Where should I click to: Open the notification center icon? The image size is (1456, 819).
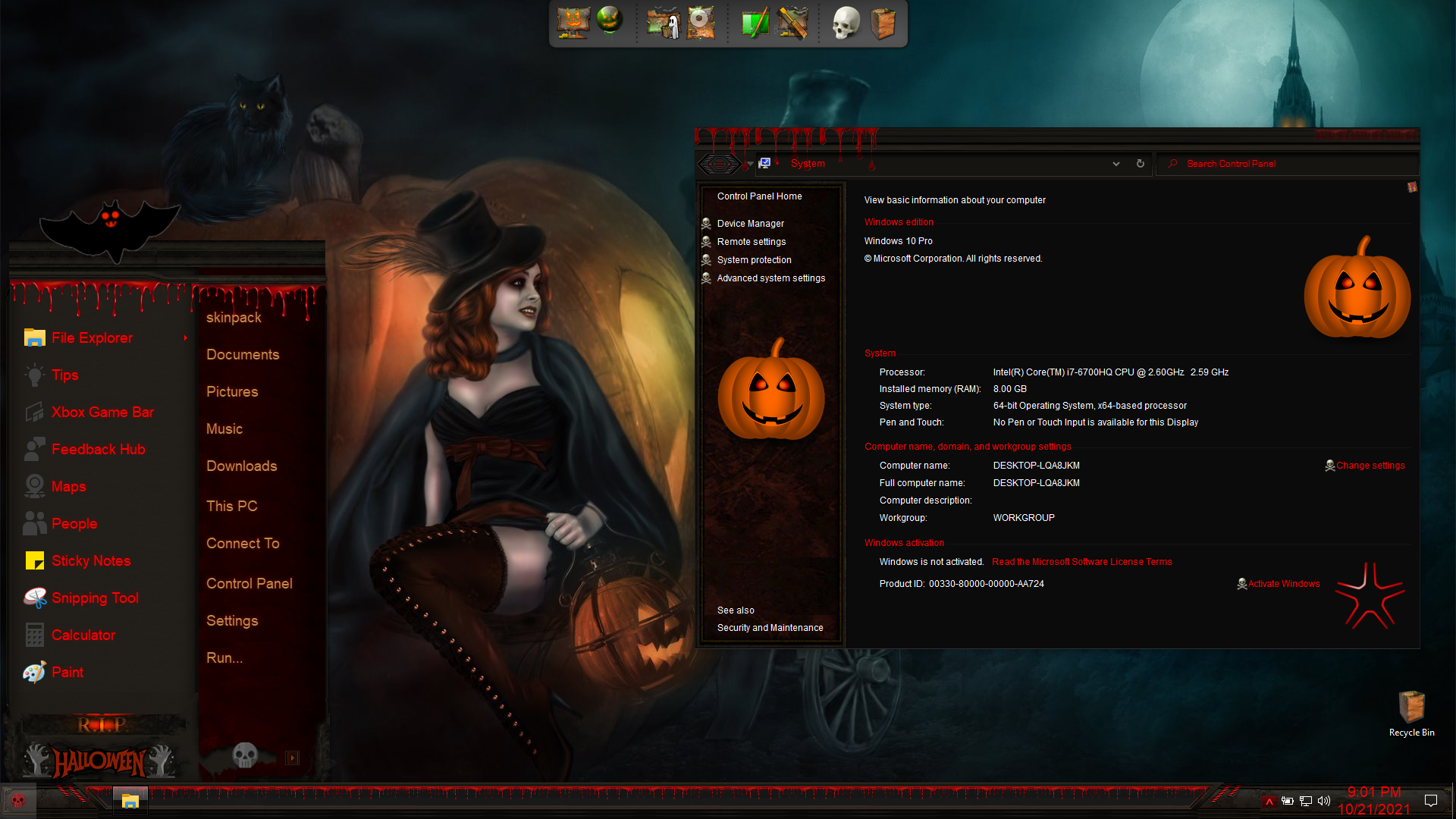click(1431, 801)
